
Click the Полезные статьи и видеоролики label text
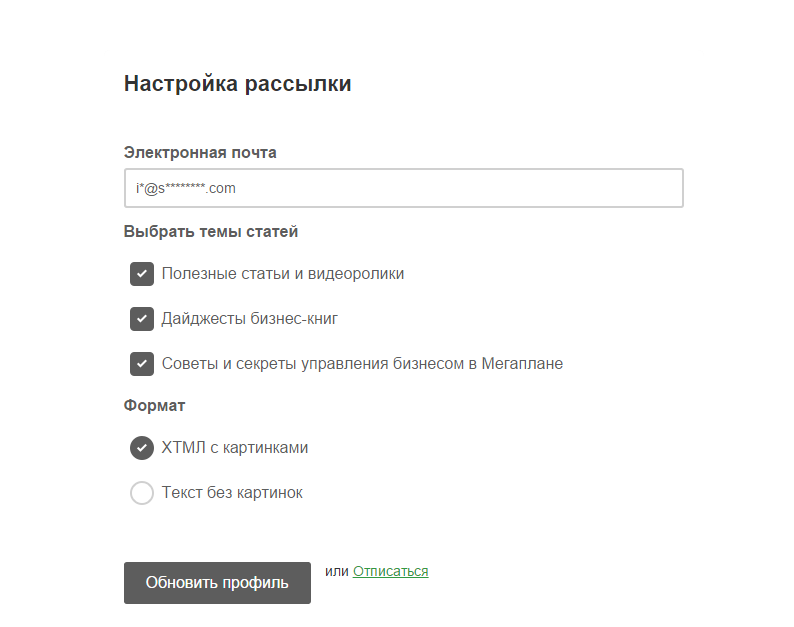[283, 274]
